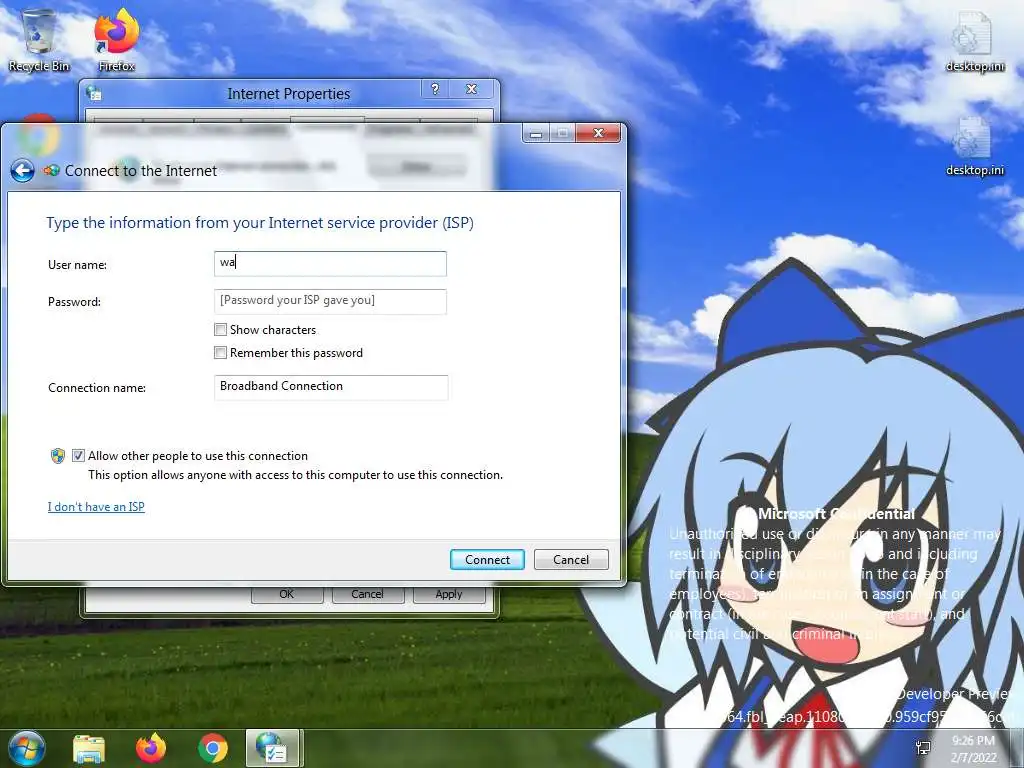Select the upper desktop.ini file icon

pos(974,40)
